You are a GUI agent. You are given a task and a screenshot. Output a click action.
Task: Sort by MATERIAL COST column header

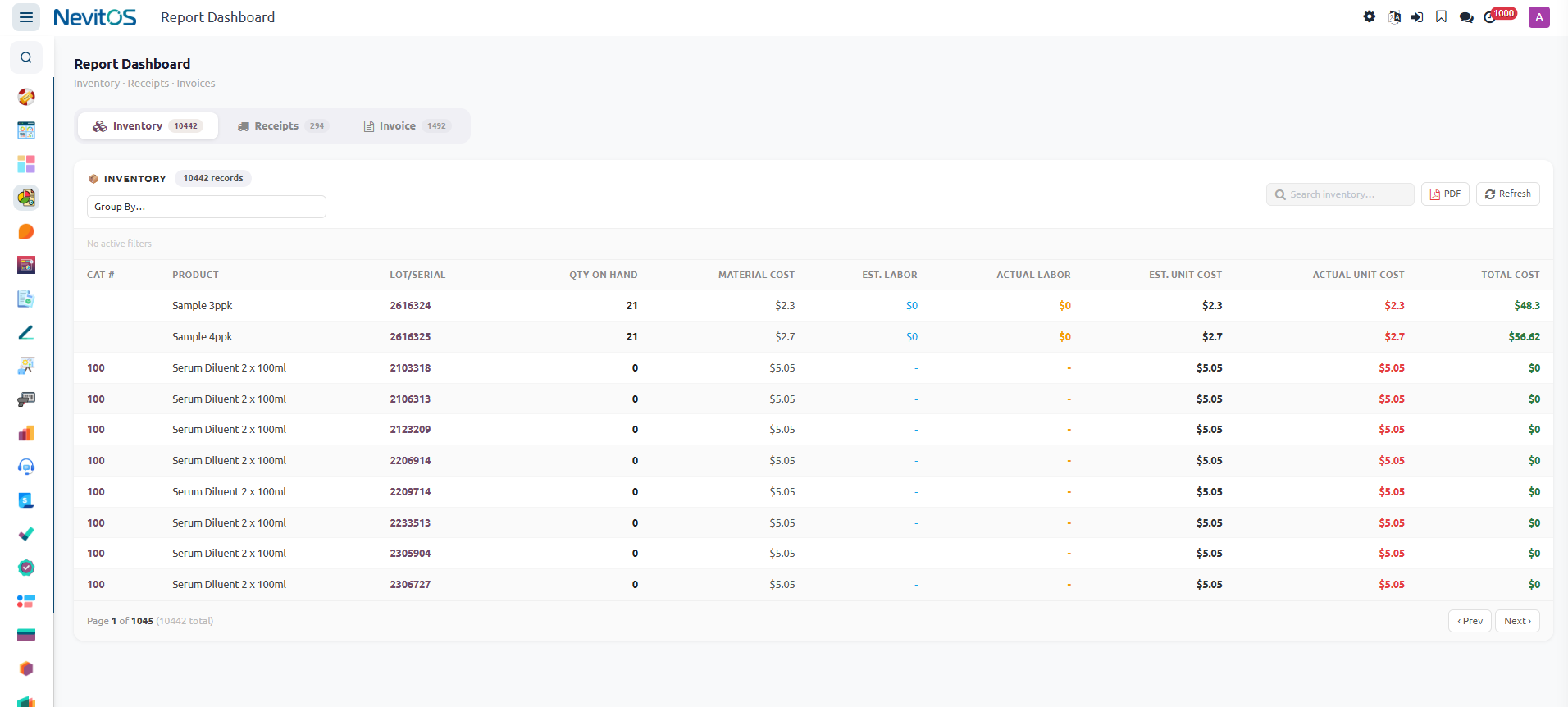[x=756, y=275]
